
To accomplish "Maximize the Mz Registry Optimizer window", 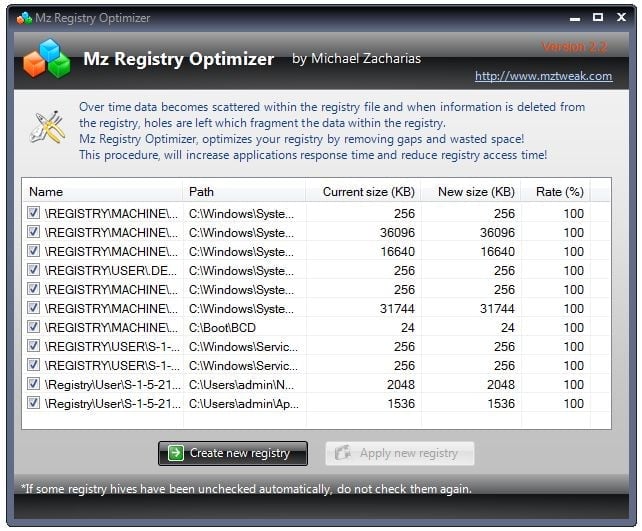I will point(598,17).
